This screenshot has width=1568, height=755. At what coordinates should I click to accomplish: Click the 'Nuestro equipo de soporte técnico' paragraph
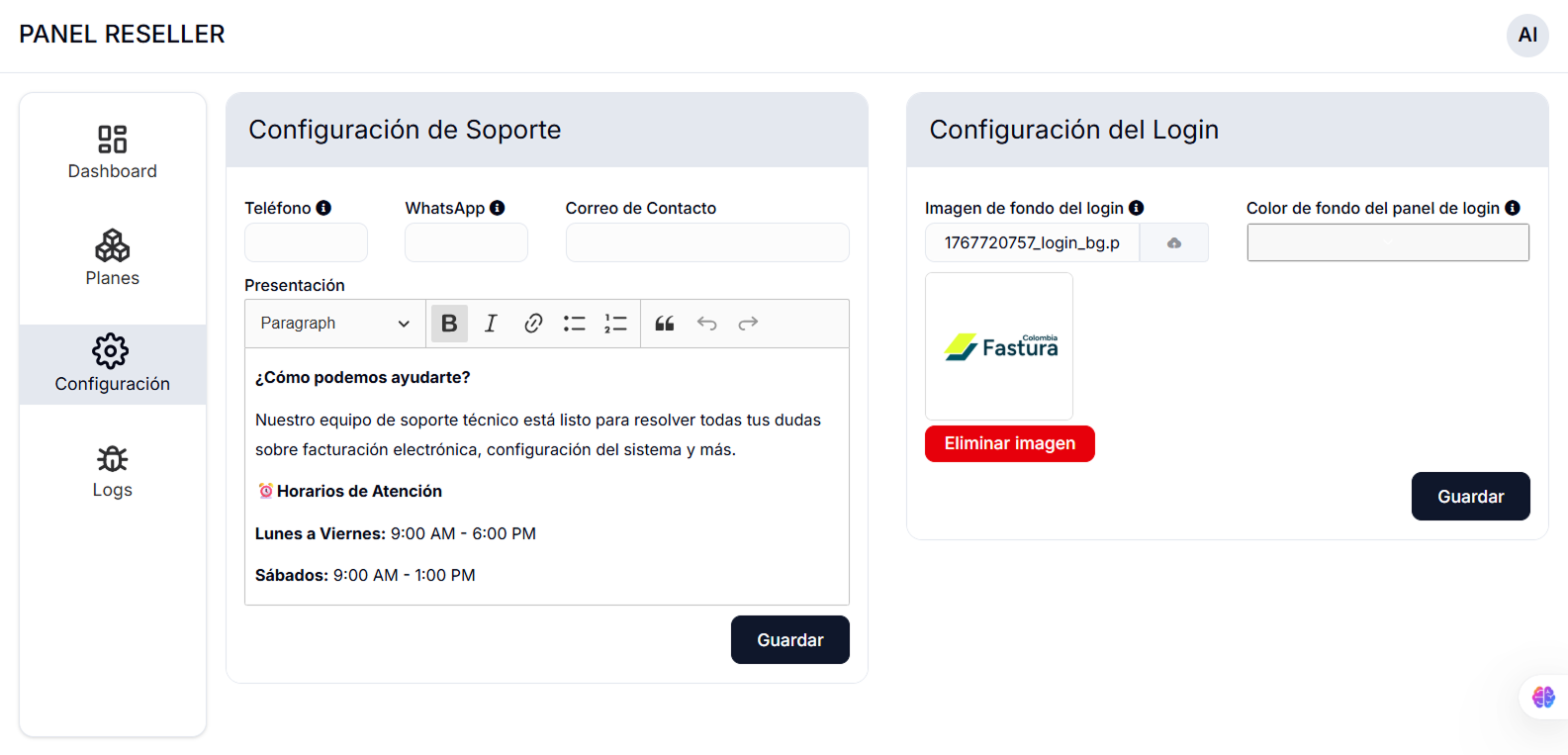[x=538, y=435]
